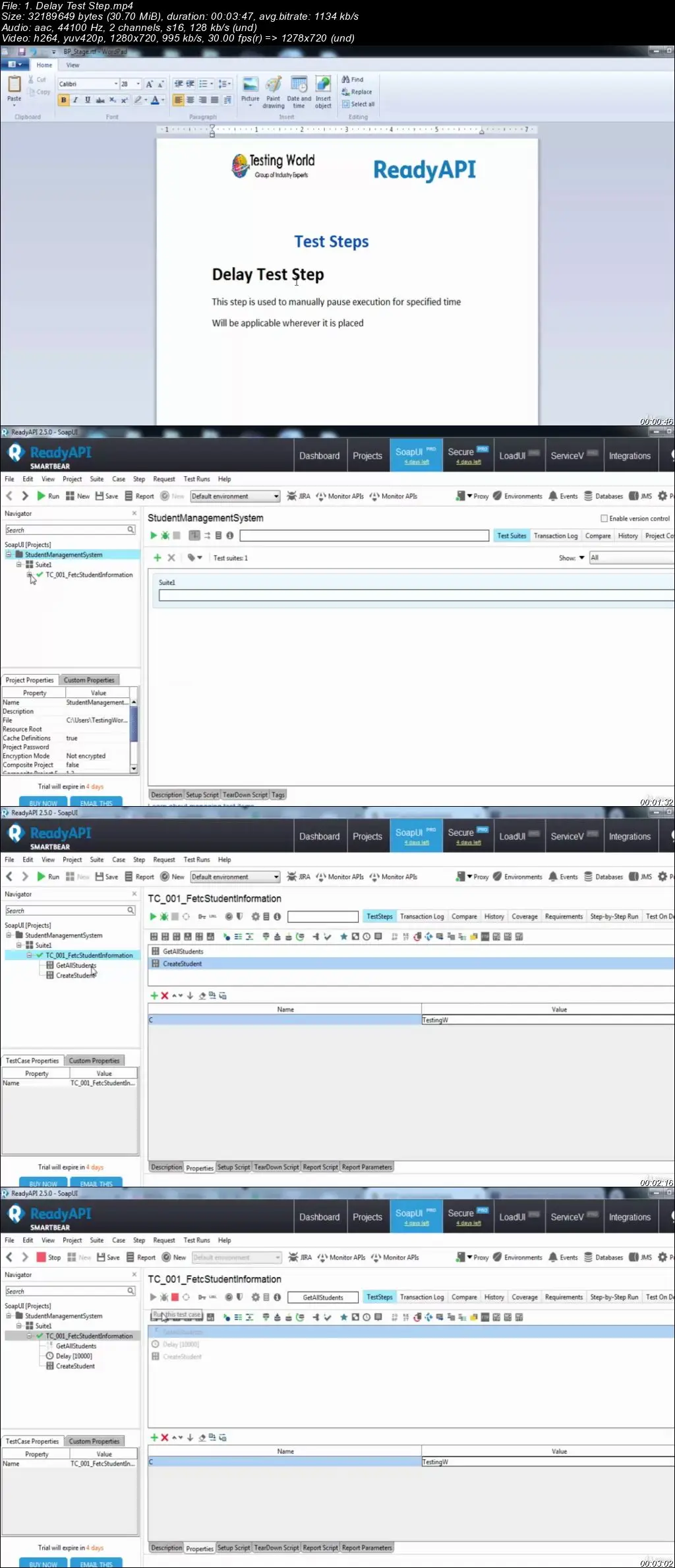675x1568 pixels.
Task: Click the red X above the 'TestingW' table with CreateStudent selected
Action: (x=165, y=995)
